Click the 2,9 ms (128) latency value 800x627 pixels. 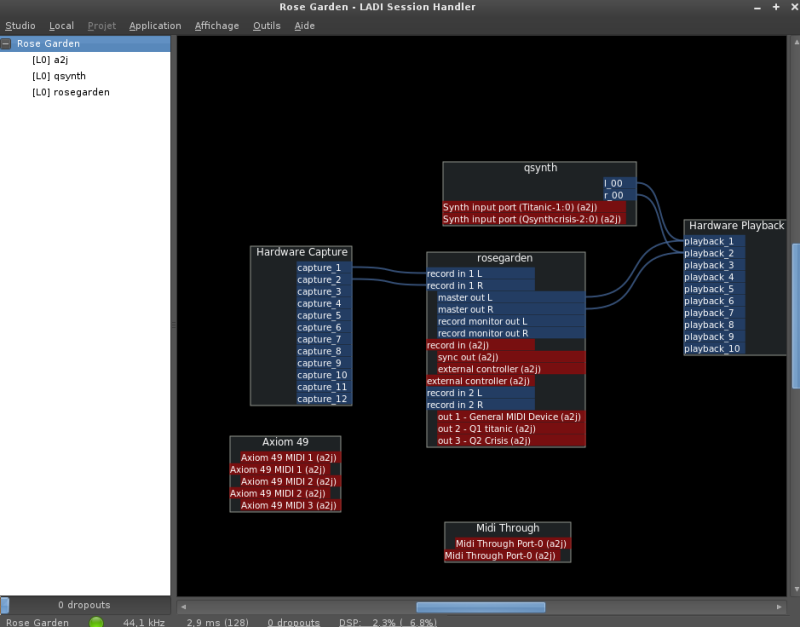click(x=218, y=622)
